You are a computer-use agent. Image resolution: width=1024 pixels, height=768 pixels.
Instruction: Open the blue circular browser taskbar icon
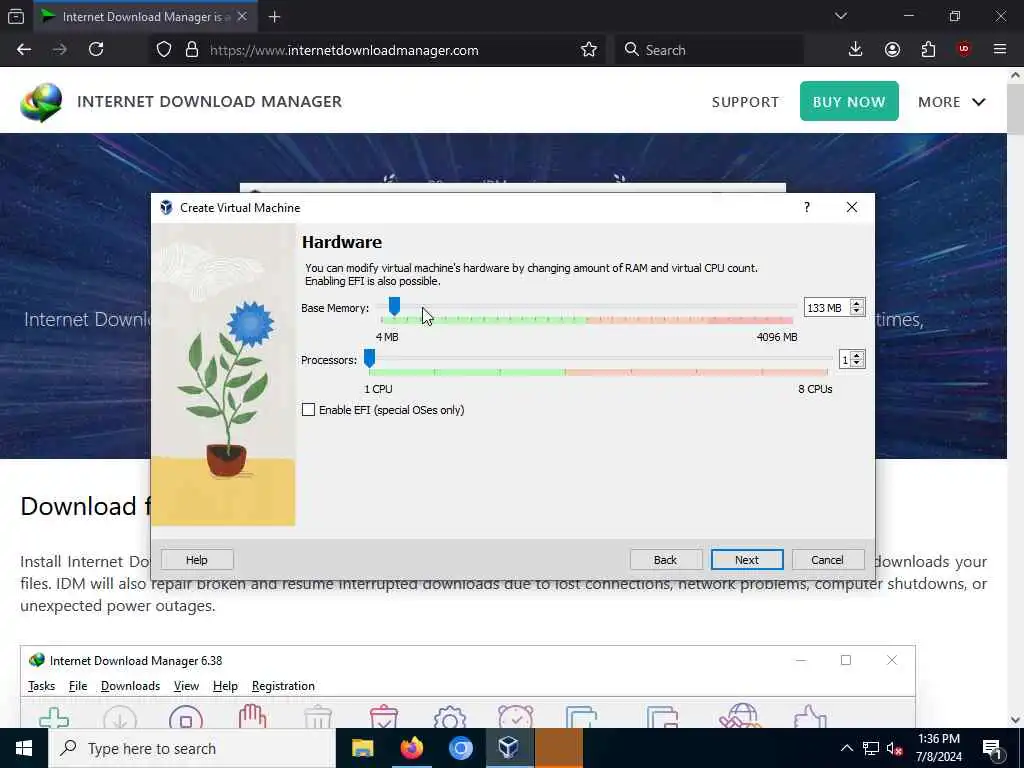[x=460, y=748]
